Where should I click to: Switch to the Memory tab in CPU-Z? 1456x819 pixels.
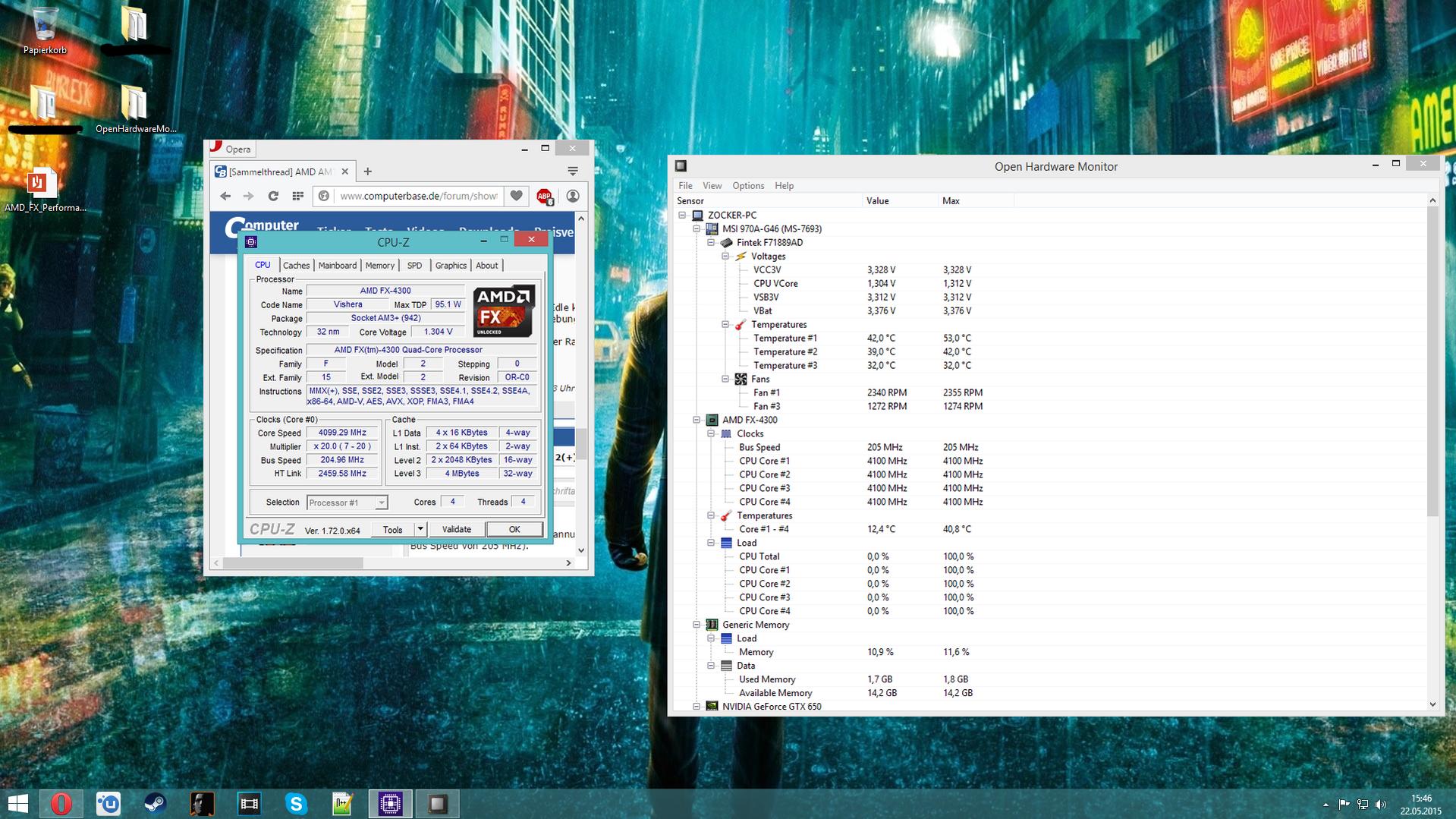click(x=379, y=266)
